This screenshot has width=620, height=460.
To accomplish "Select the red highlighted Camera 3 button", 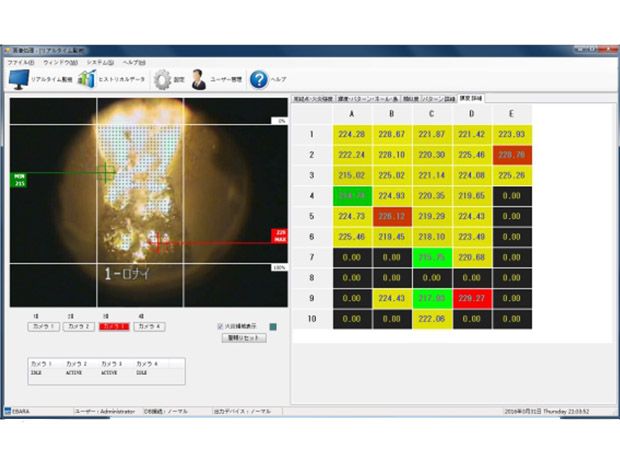I will coord(114,327).
